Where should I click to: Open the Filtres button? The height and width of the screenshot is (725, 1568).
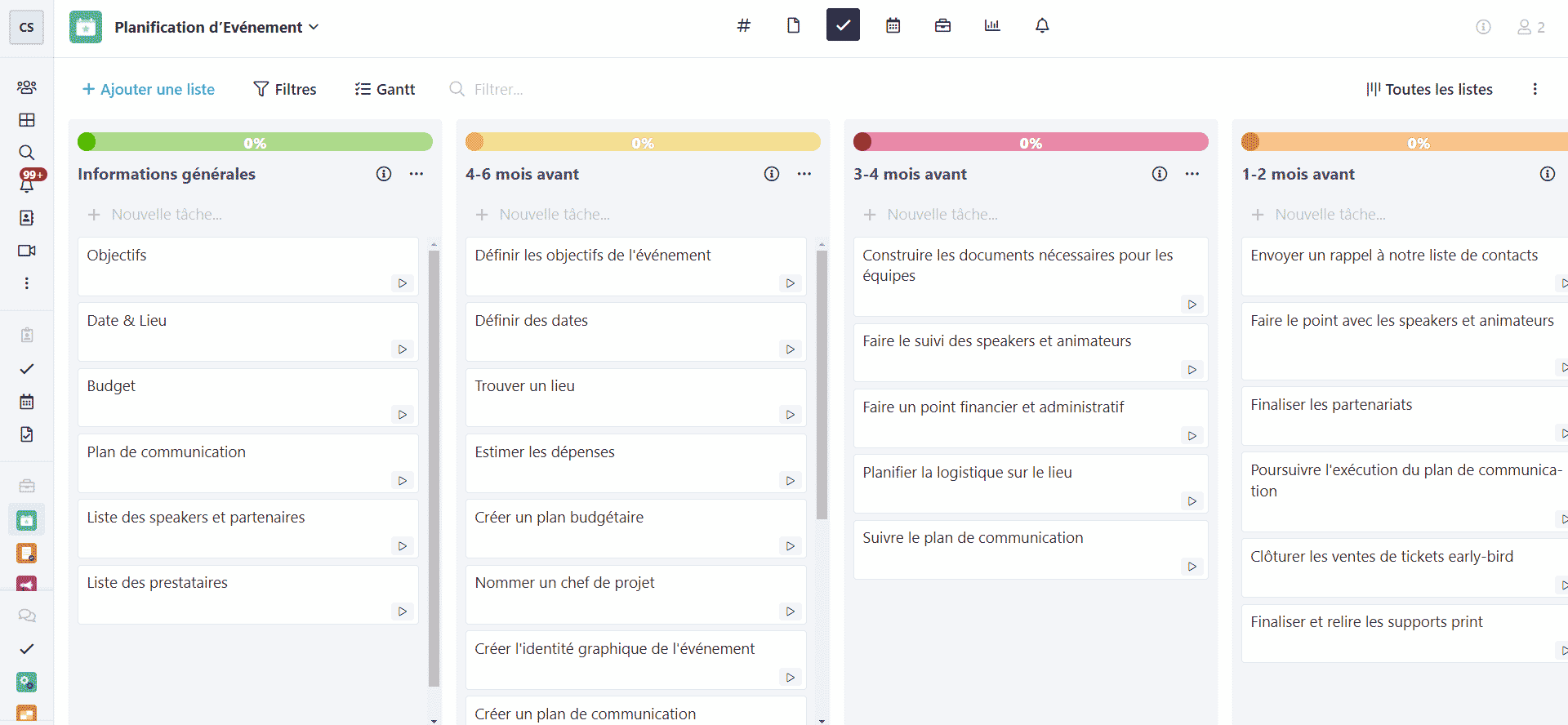(284, 89)
